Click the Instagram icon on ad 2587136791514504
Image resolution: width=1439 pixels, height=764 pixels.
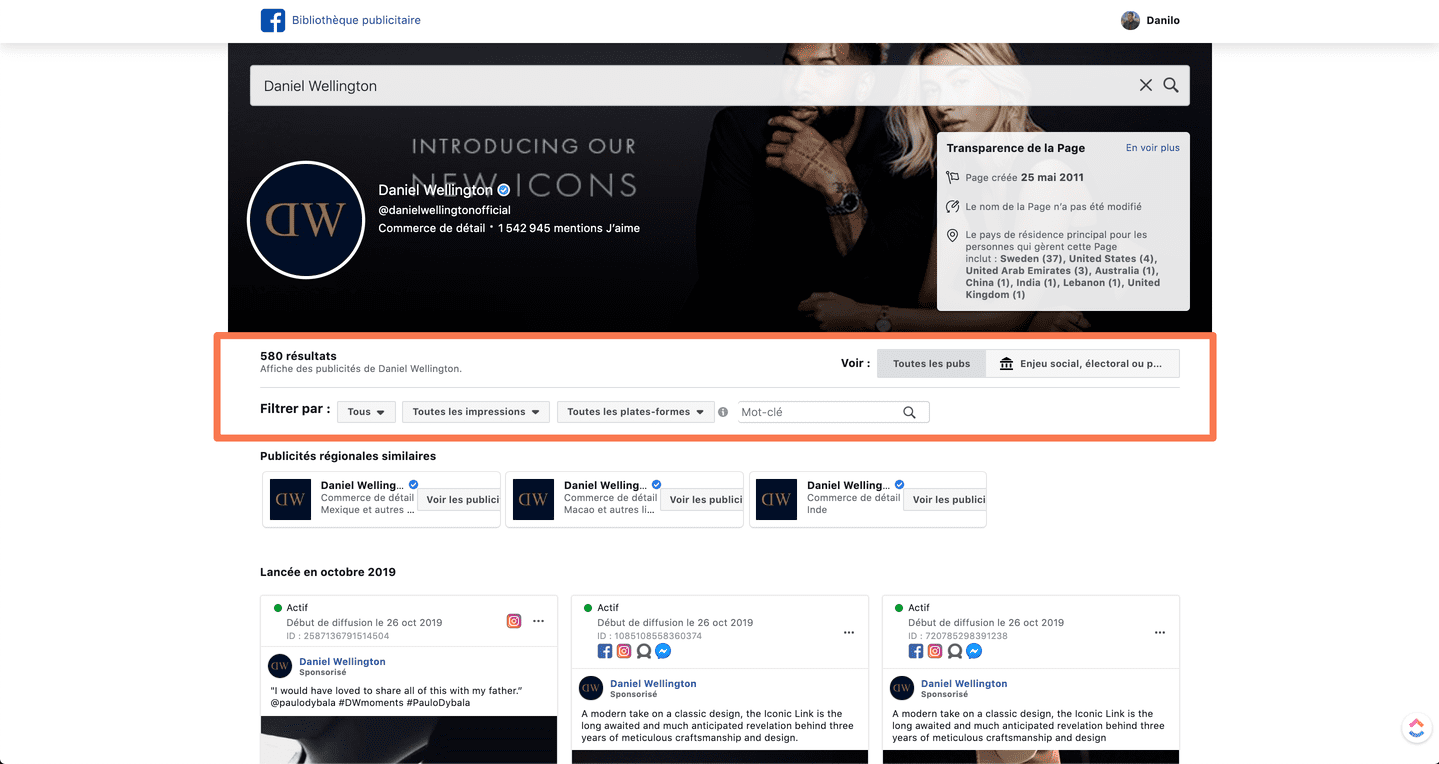point(514,621)
